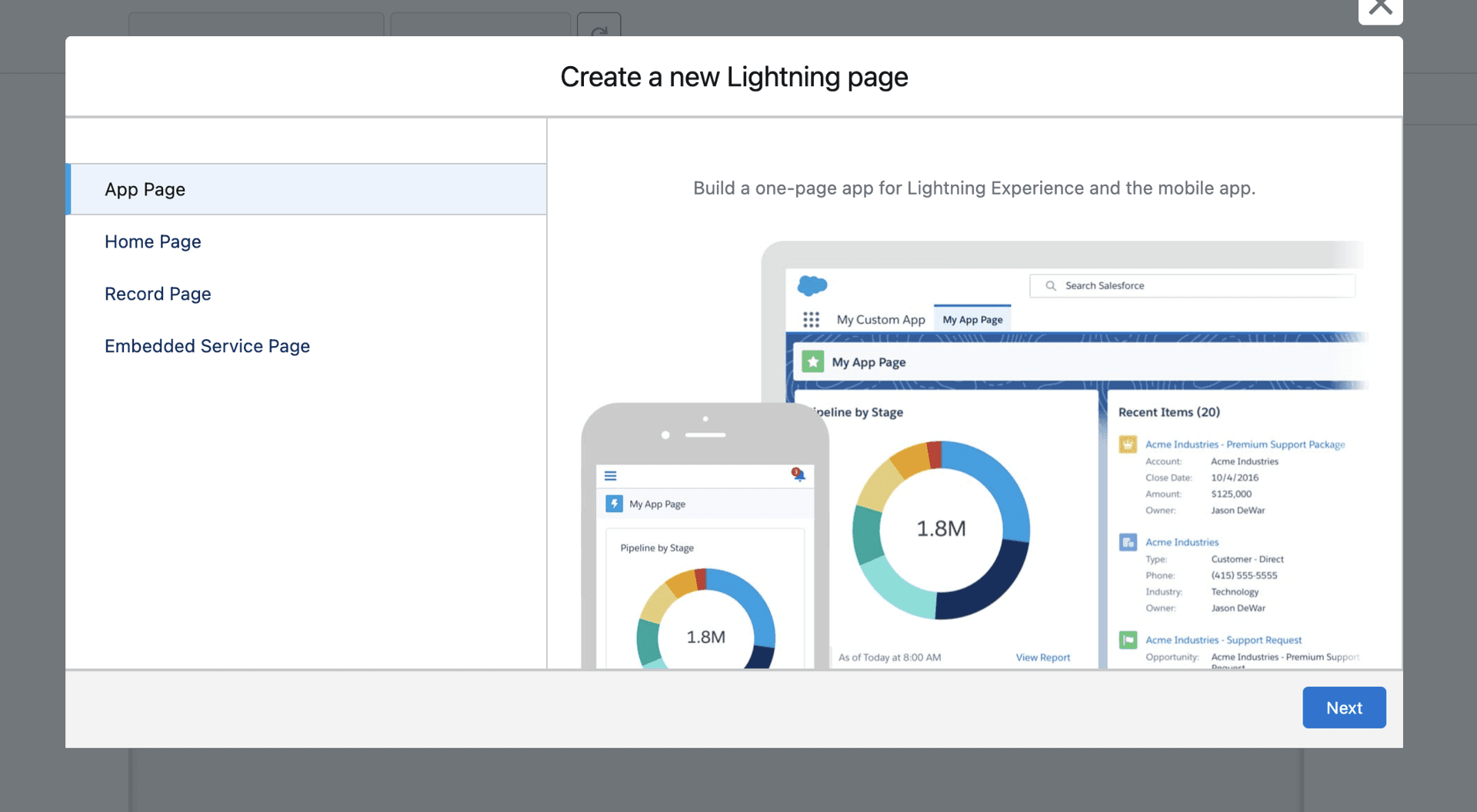This screenshot has width=1477, height=812.
Task: Open Acme Industries - Premium Support Package
Action: (1245, 444)
